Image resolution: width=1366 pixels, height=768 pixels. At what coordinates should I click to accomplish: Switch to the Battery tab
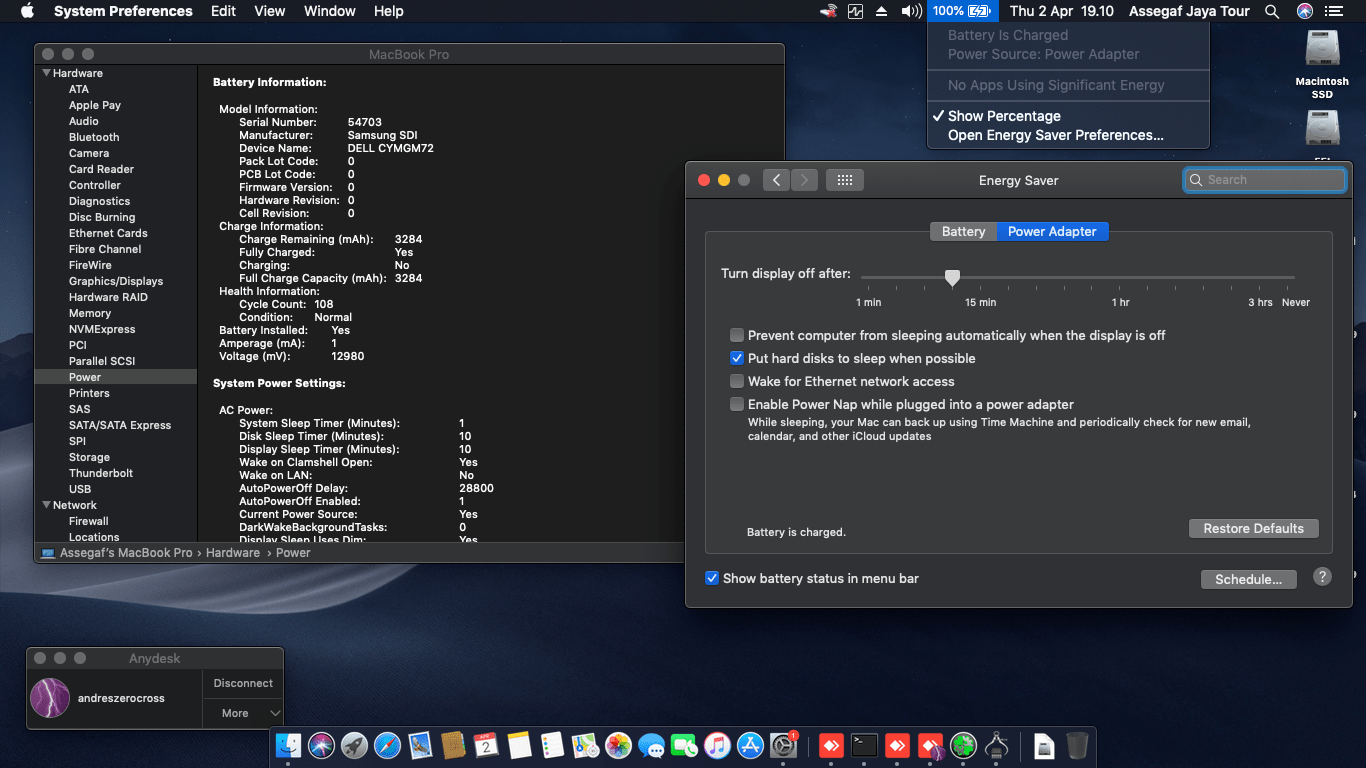963,231
